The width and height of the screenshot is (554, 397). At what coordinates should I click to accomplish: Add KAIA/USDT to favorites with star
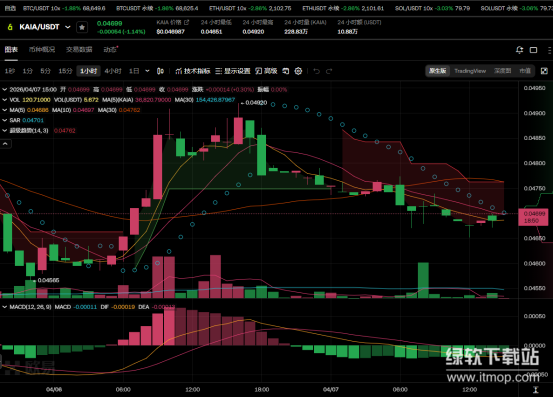pyautogui.click(x=82, y=27)
